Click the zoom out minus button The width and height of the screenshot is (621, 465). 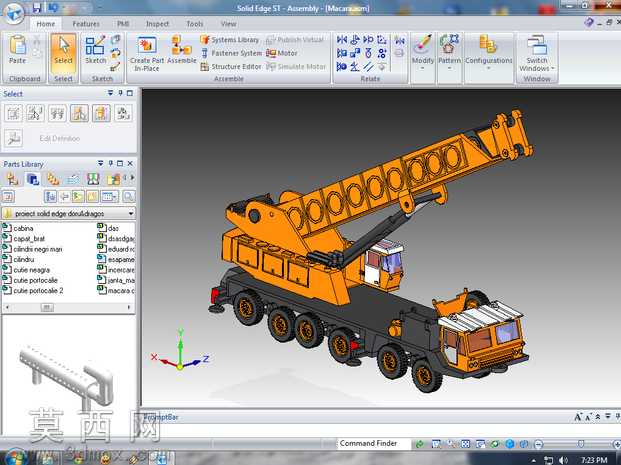[x=538, y=444]
